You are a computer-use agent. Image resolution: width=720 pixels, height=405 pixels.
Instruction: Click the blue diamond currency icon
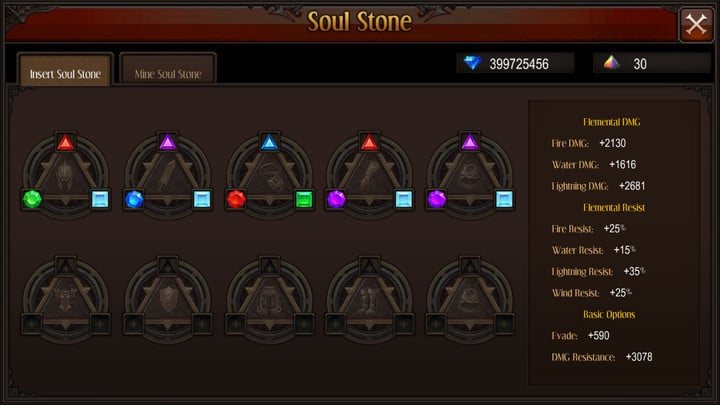(472, 63)
